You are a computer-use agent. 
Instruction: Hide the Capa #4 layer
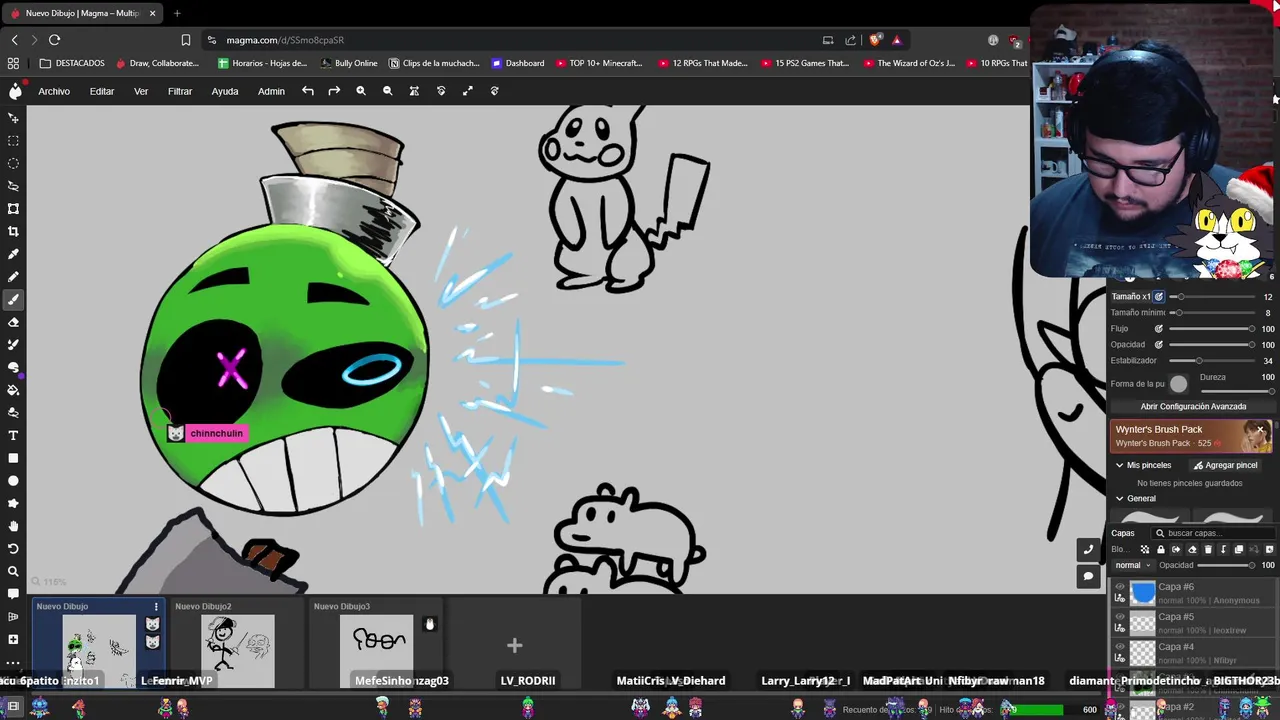click(x=1120, y=648)
